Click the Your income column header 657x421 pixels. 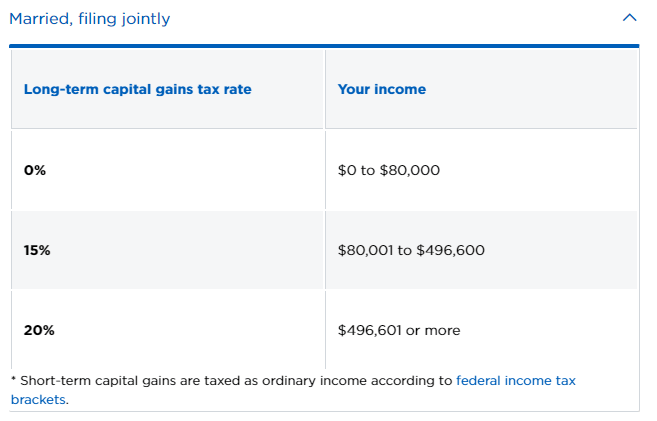(x=382, y=89)
